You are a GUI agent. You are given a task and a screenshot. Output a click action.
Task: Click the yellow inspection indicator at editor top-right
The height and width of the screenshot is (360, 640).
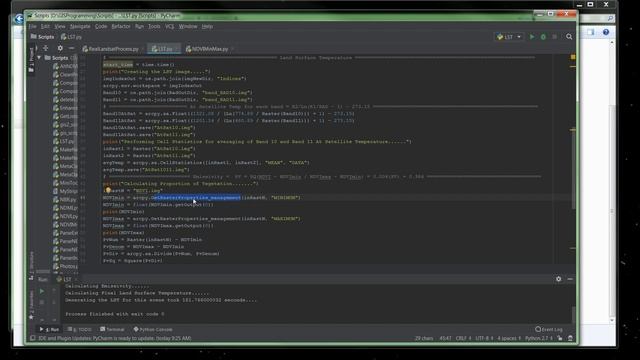tap(573, 57)
